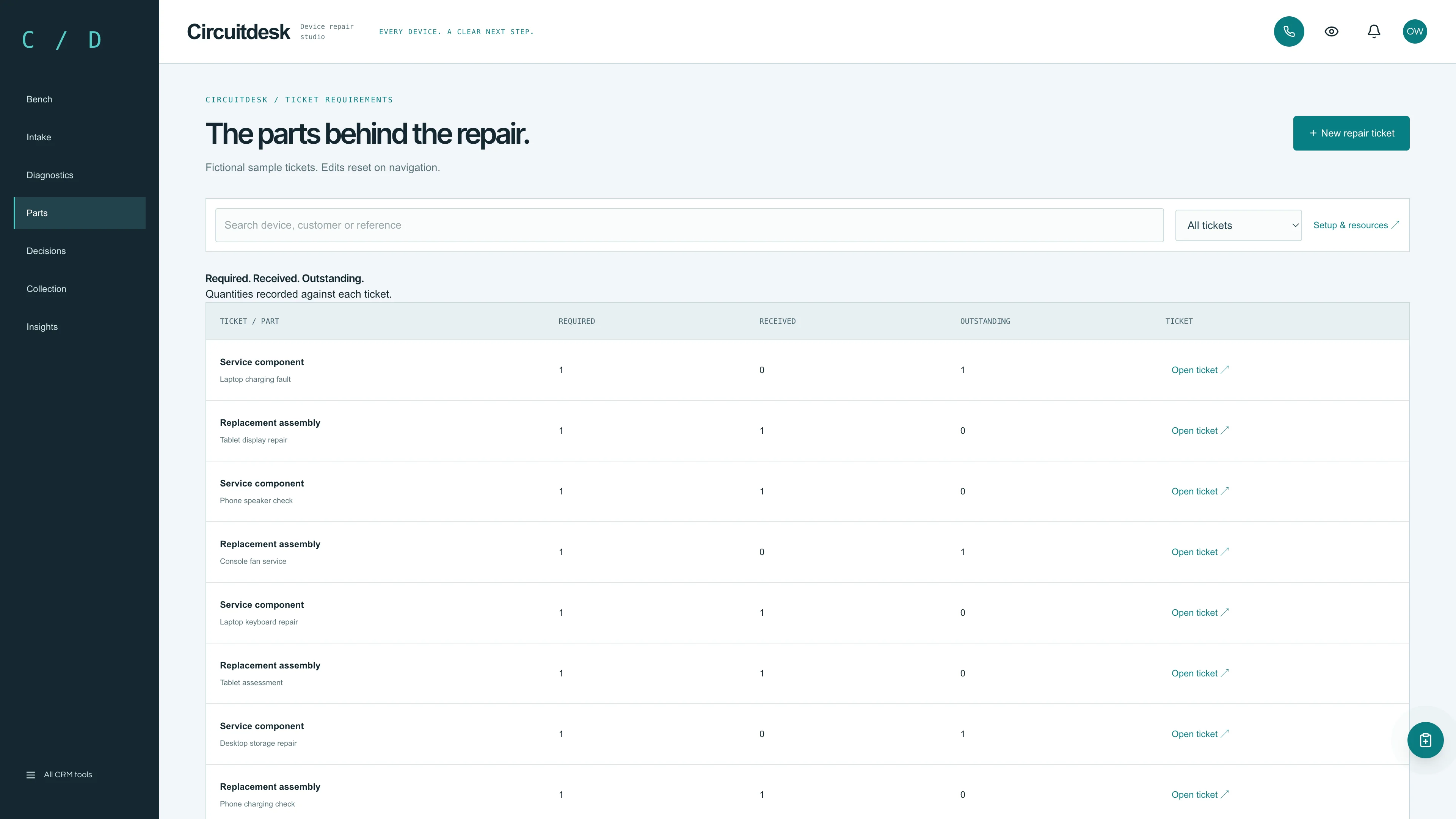
Task: Toggle the eye visibility icon
Action: [x=1331, y=31]
